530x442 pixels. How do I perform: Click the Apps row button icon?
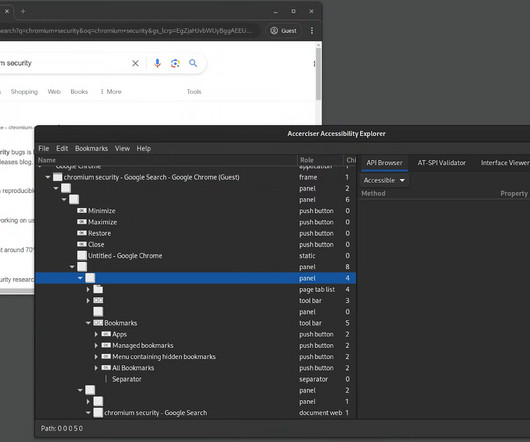(x=106, y=334)
